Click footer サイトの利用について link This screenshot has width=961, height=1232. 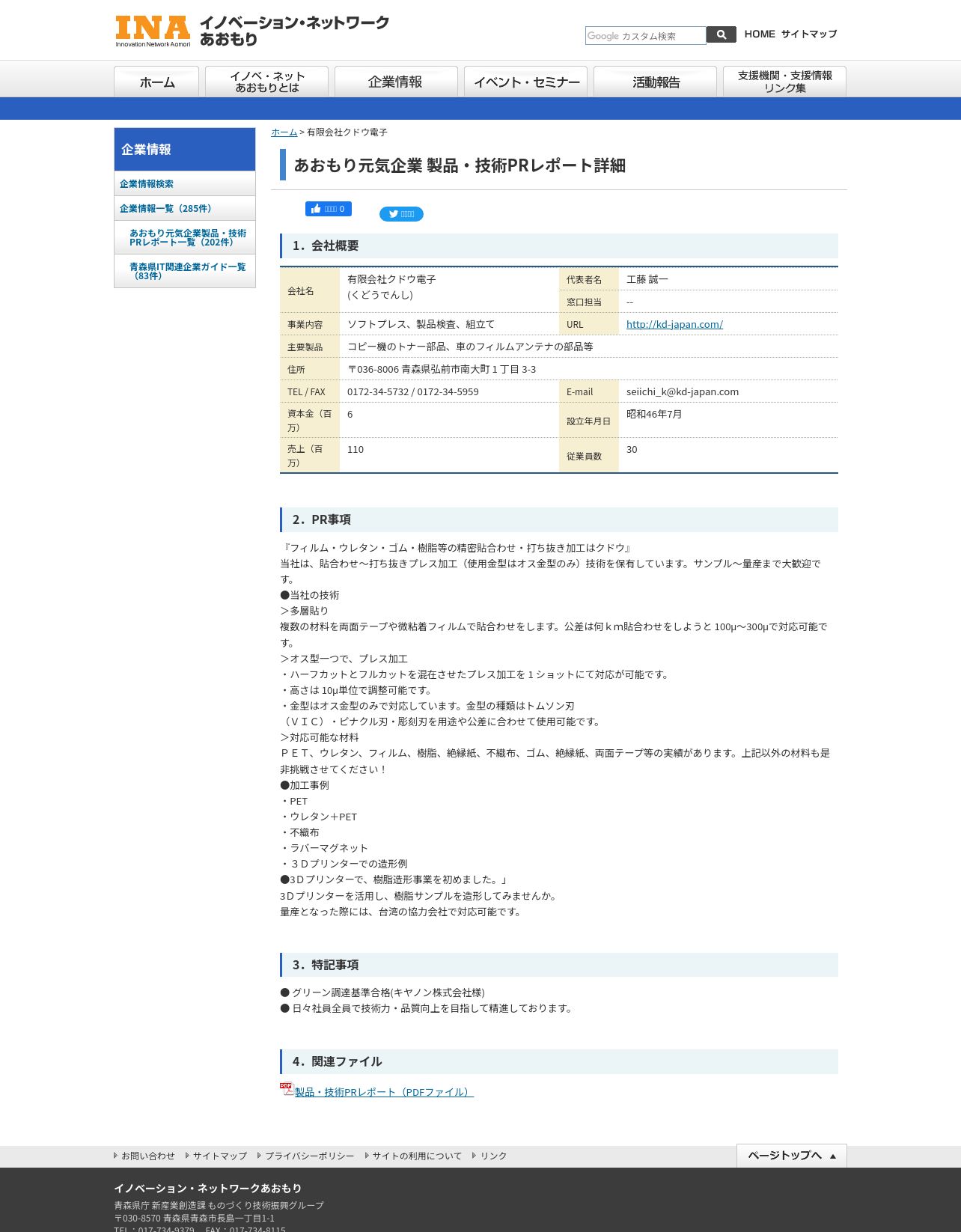point(417,1156)
